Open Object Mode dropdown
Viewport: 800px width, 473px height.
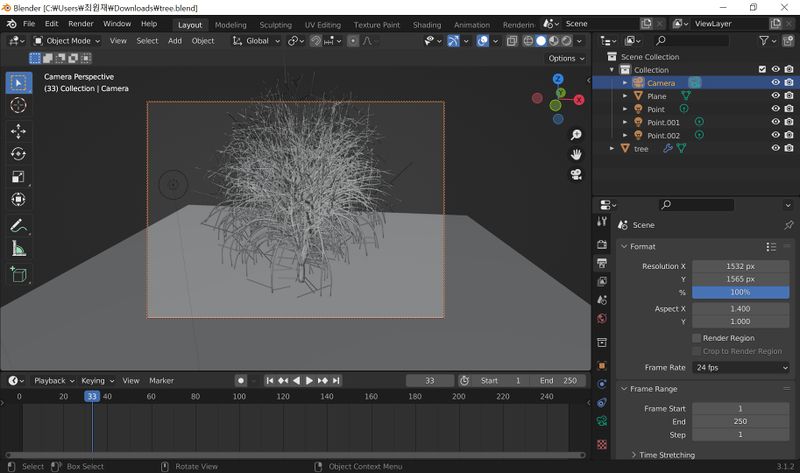pyautogui.click(x=67, y=41)
